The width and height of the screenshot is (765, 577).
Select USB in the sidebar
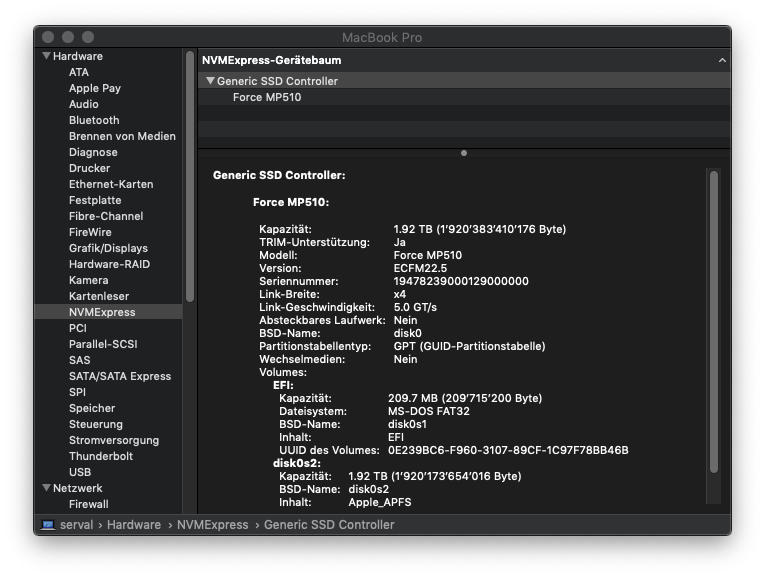pyautogui.click(x=80, y=472)
